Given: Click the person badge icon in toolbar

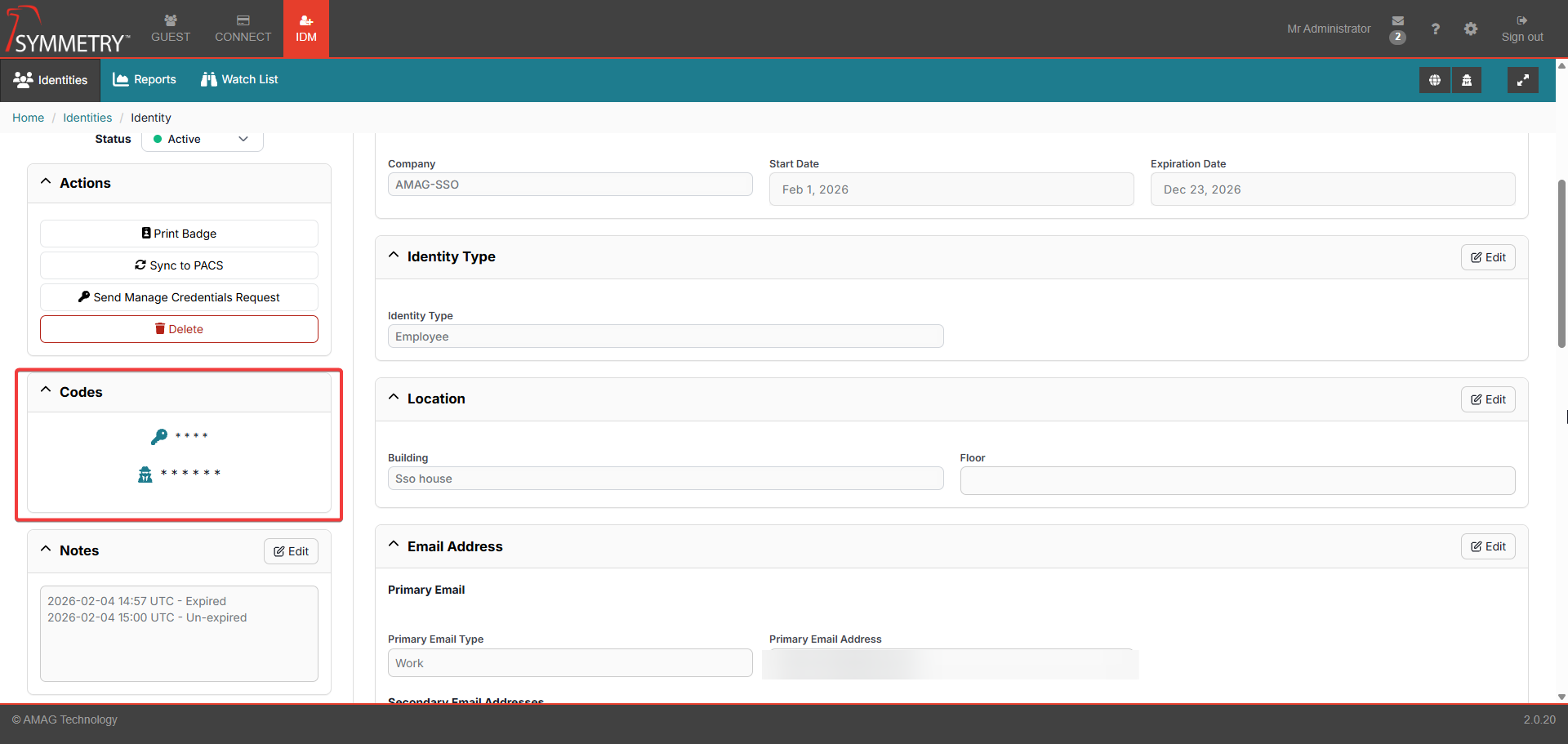Looking at the screenshot, I should [1467, 80].
